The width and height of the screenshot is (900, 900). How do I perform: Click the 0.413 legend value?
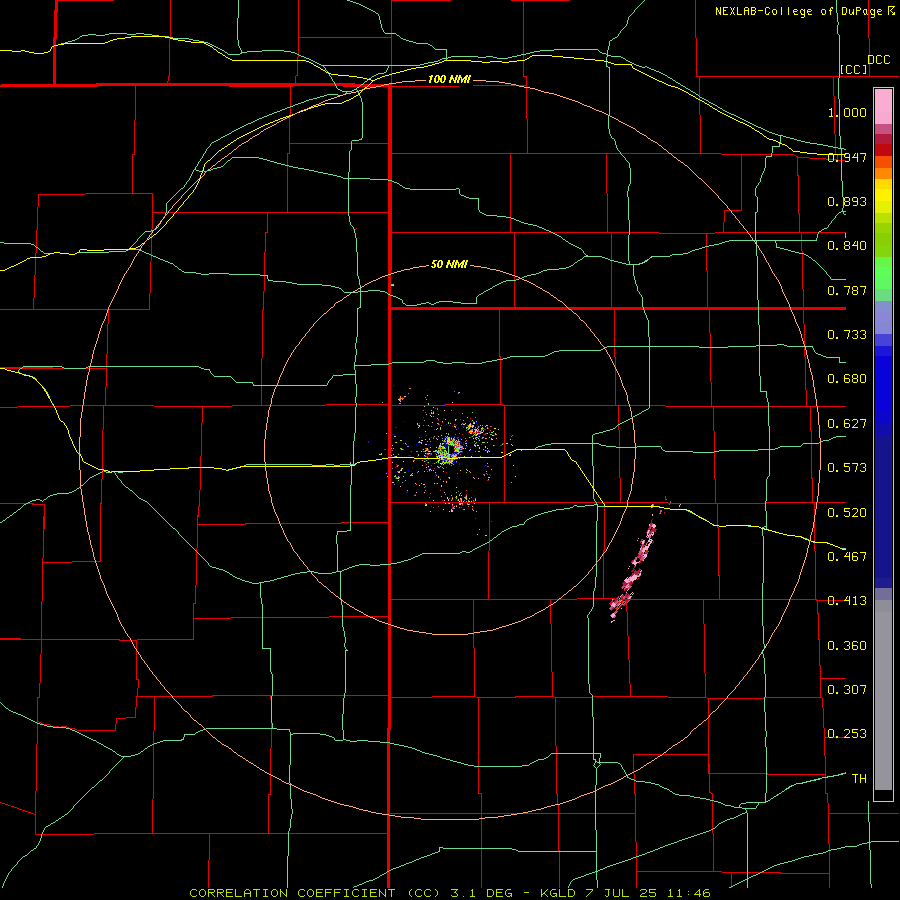(x=847, y=601)
